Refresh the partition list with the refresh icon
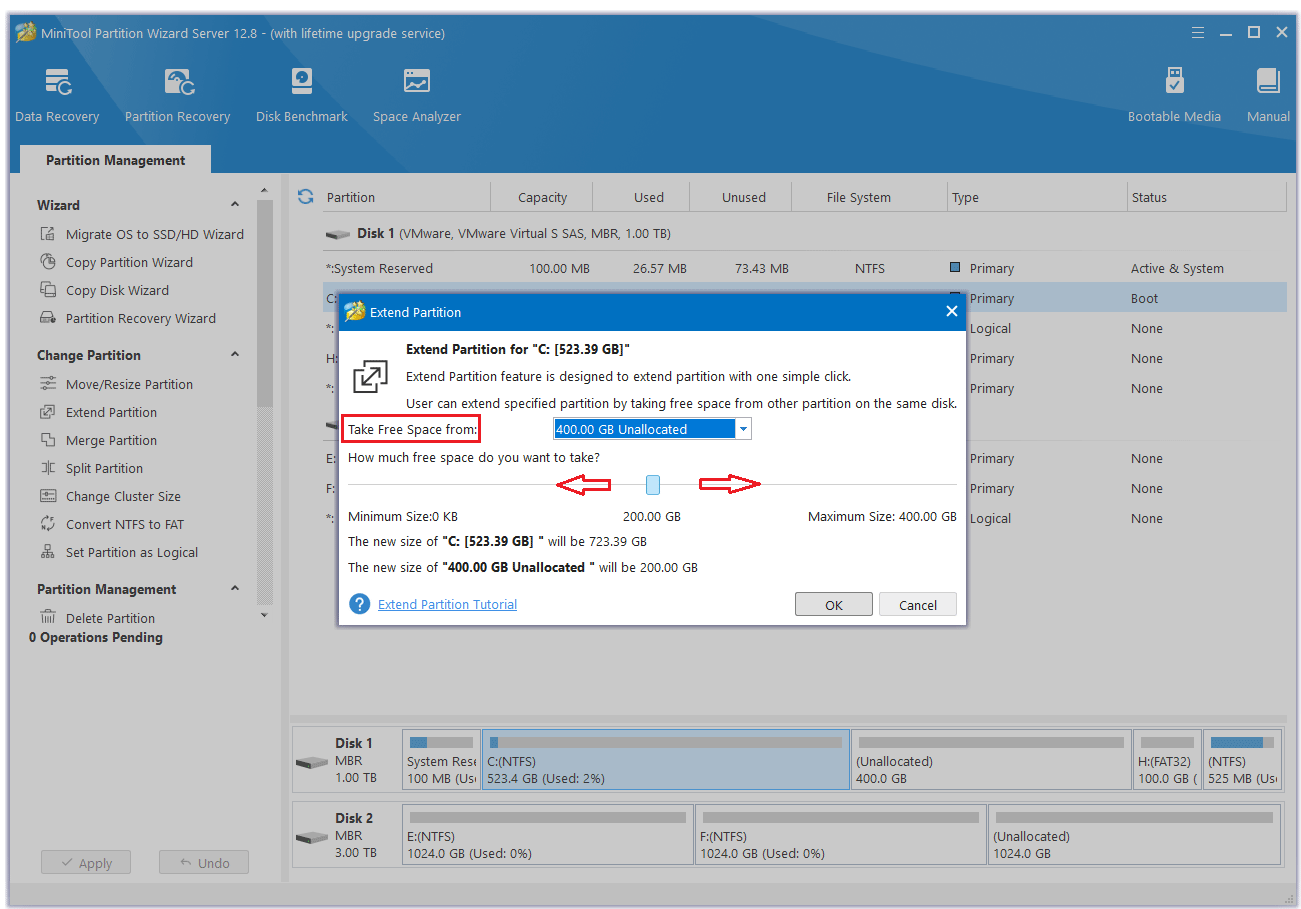This screenshot has width=1301, height=909. 306,197
